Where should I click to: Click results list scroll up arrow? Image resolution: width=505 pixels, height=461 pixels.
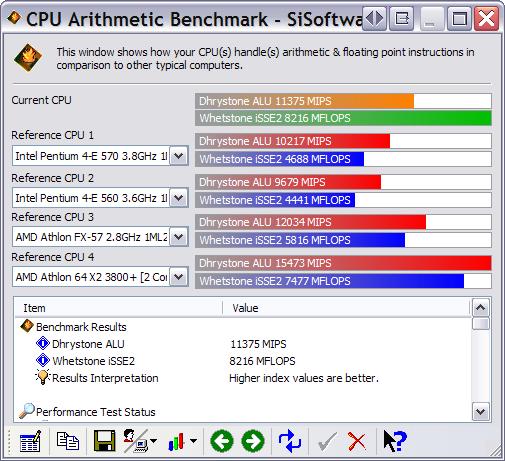[x=480, y=308]
